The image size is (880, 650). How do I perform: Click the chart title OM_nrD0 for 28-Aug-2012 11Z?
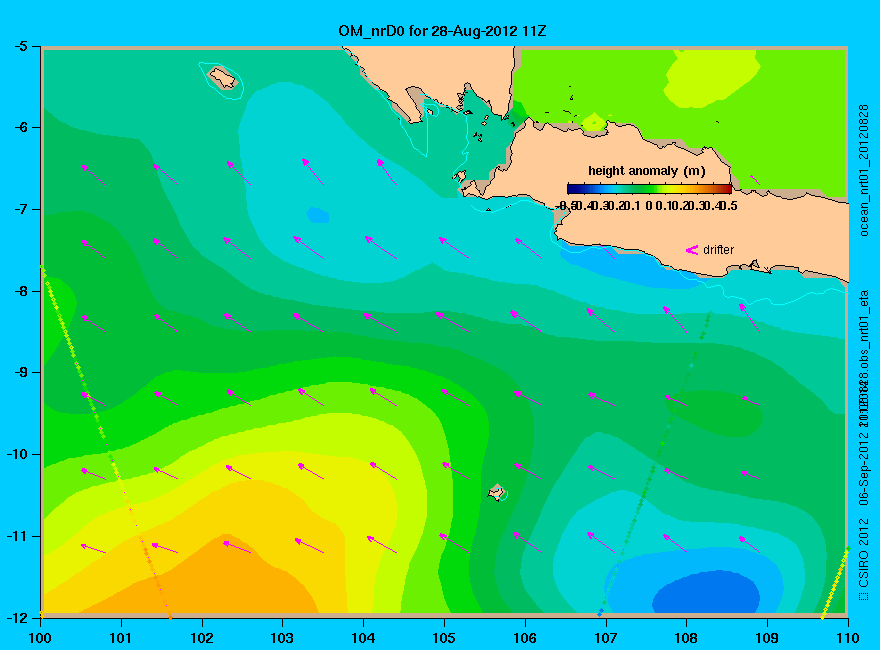[442, 31]
